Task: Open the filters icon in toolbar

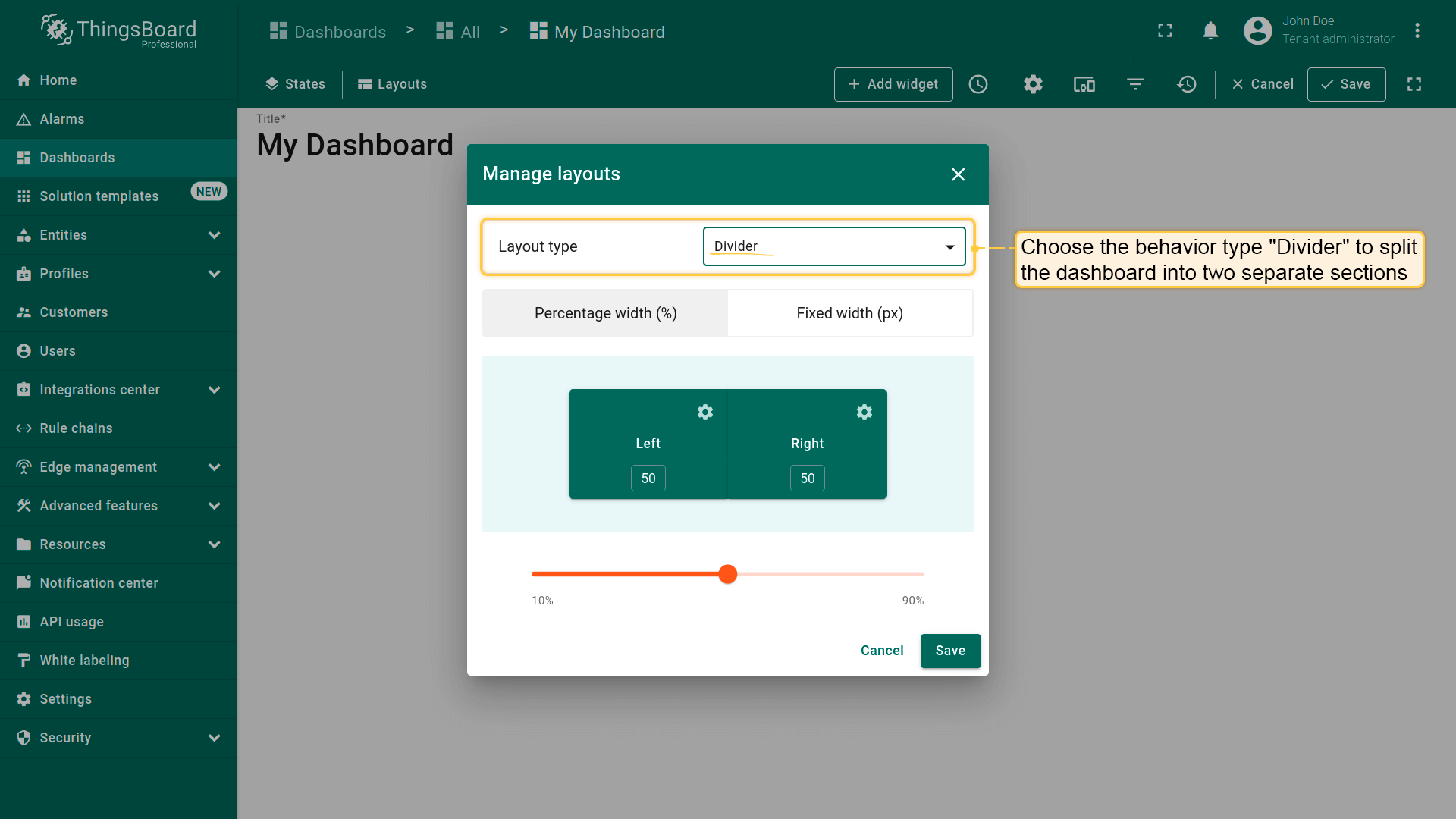Action: tap(1135, 84)
